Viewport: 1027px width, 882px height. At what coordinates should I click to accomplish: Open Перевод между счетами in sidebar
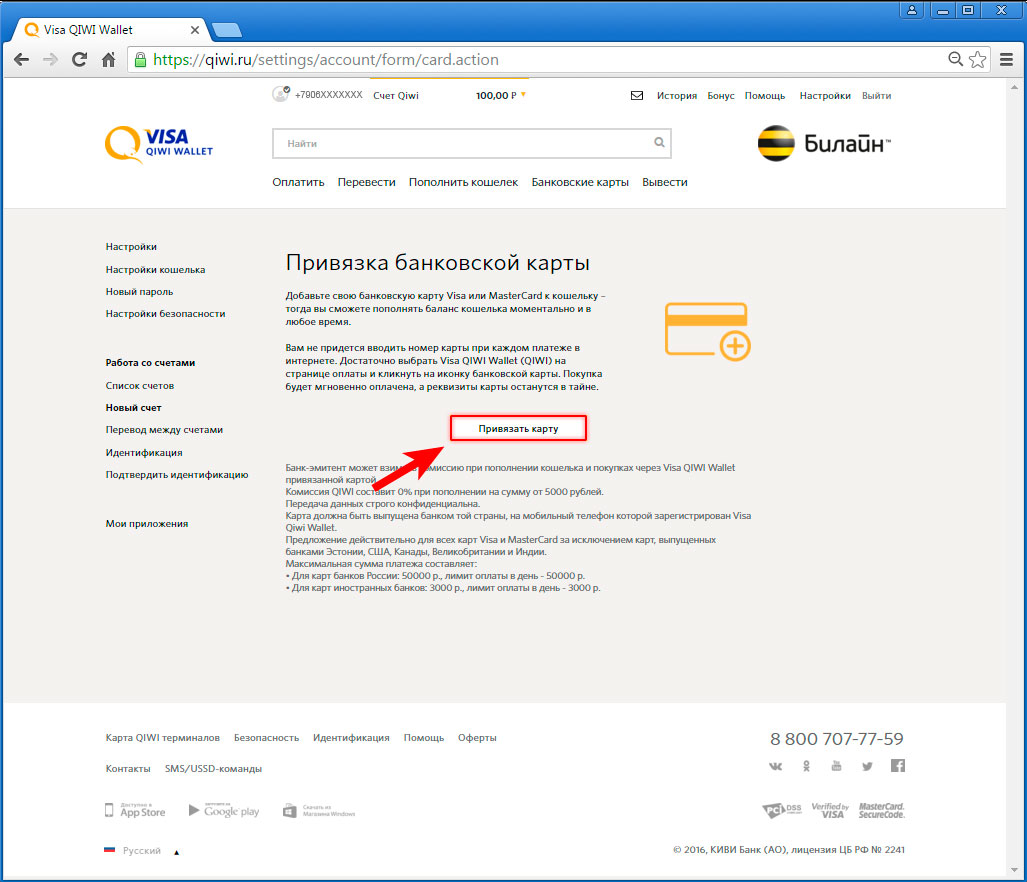coord(164,430)
